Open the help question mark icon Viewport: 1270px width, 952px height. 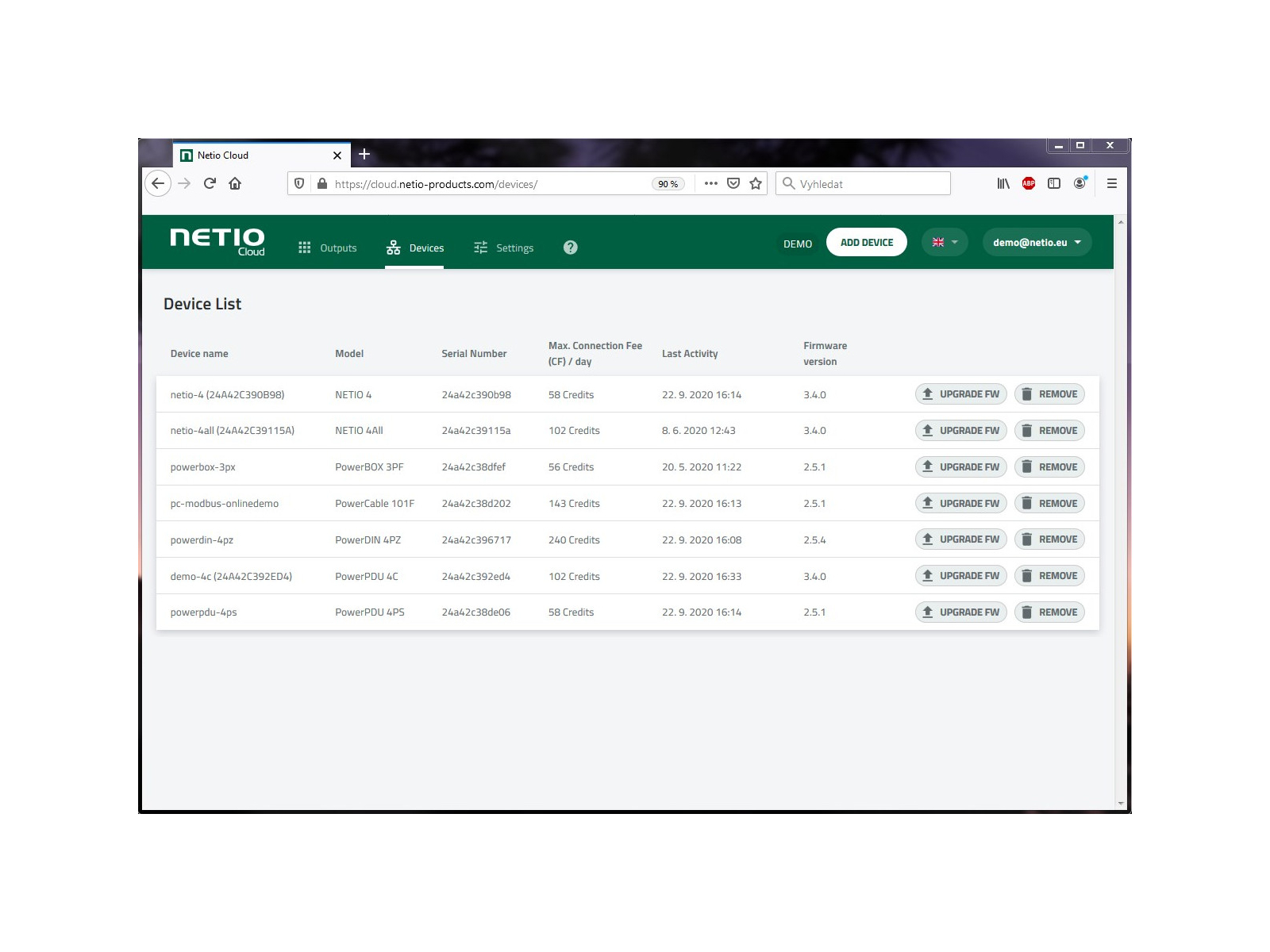570,248
